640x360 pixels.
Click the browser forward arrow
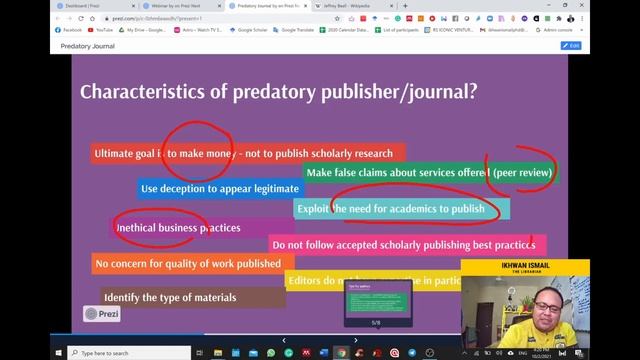[69, 19]
